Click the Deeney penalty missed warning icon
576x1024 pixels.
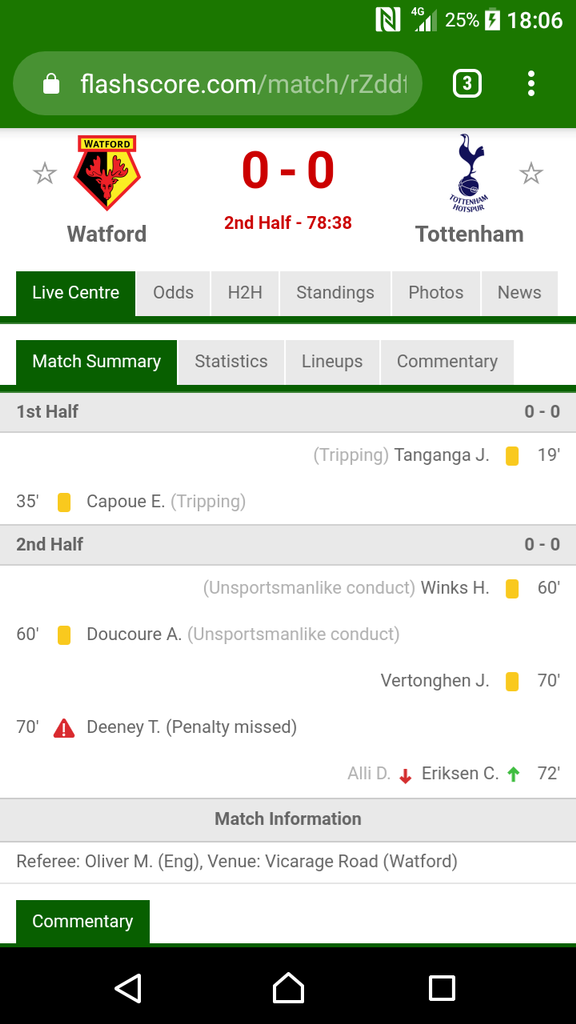pyautogui.click(x=64, y=728)
